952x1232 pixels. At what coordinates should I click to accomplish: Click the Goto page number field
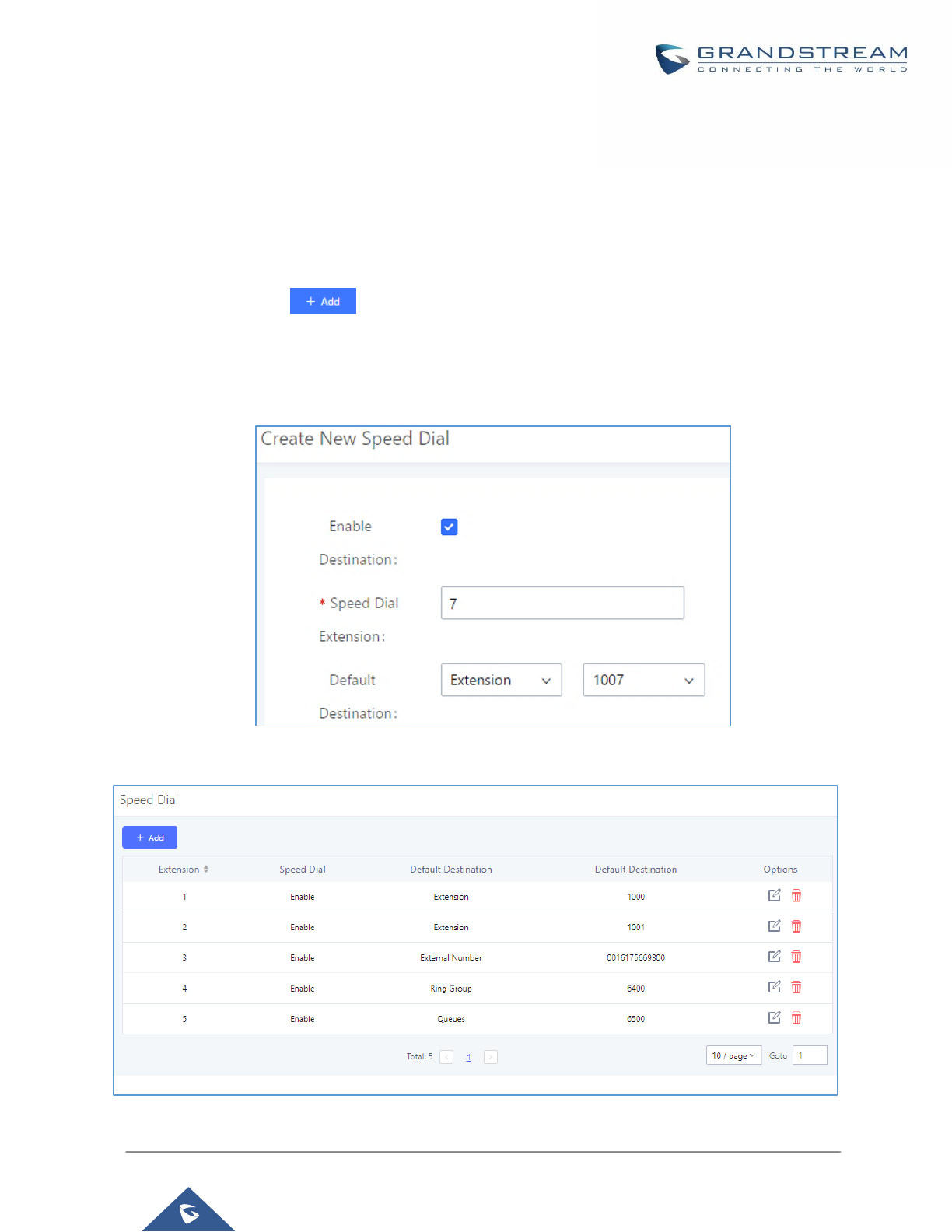pos(810,1055)
